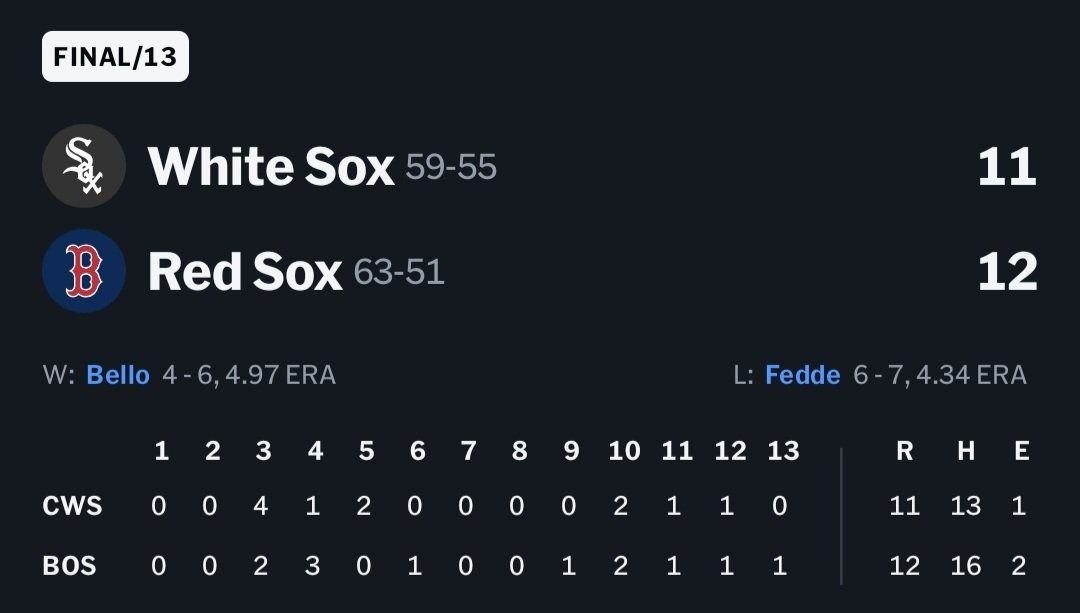
Task: Select the R runs column header
Action: pos(904,451)
